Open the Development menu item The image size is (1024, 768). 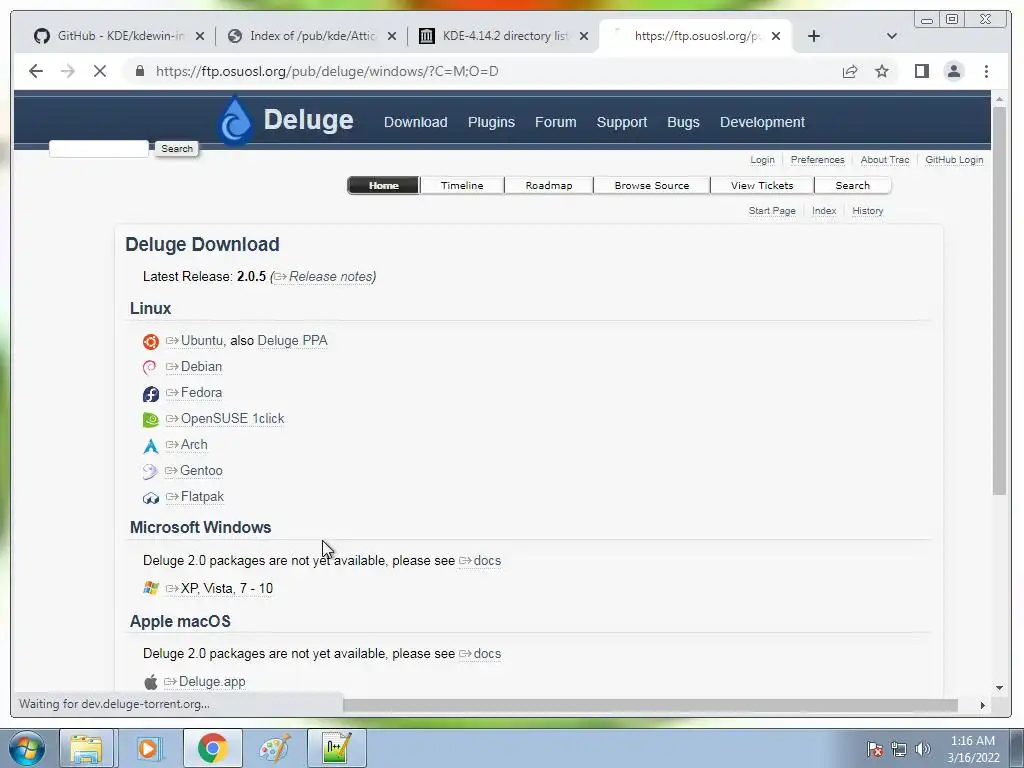coord(762,122)
